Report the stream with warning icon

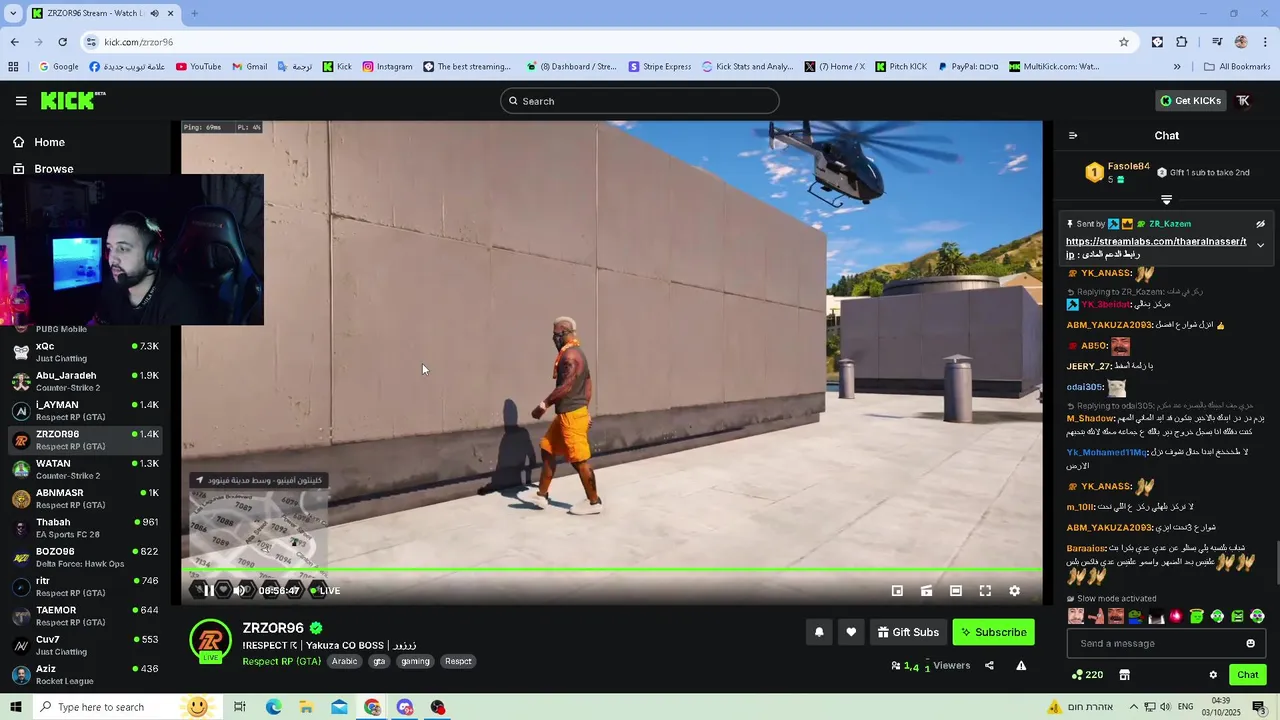(x=1021, y=665)
